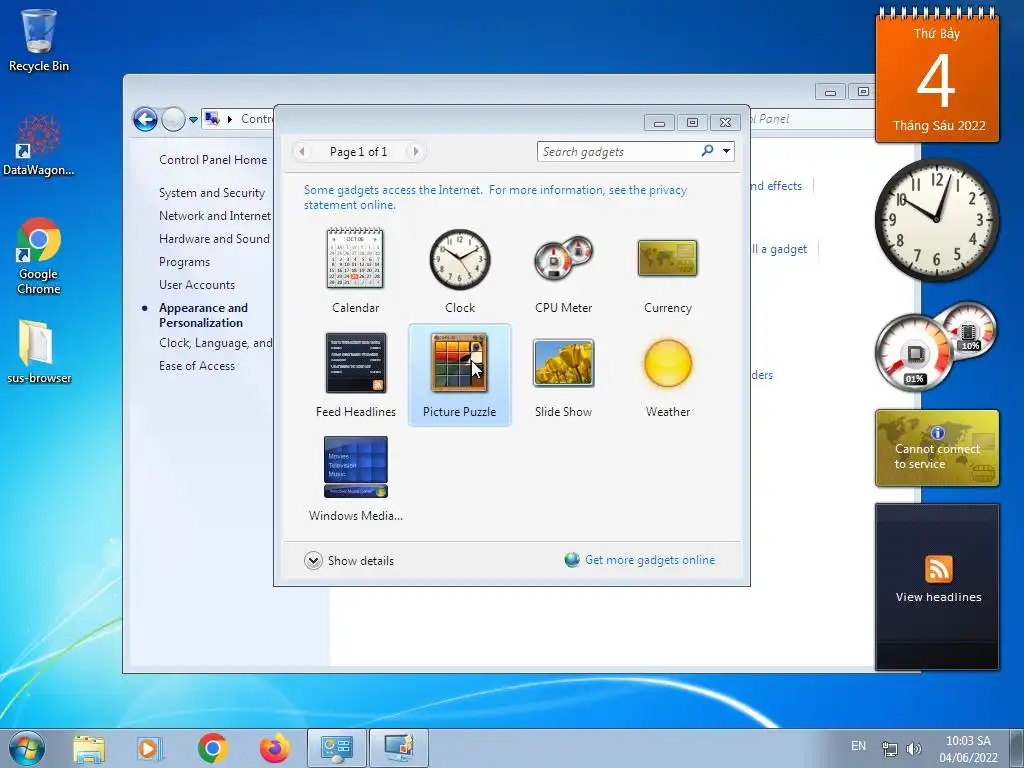Click the analog clock desktop gadget
Image resolution: width=1024 pixels, height=768 pixels.
coord(936,219)
